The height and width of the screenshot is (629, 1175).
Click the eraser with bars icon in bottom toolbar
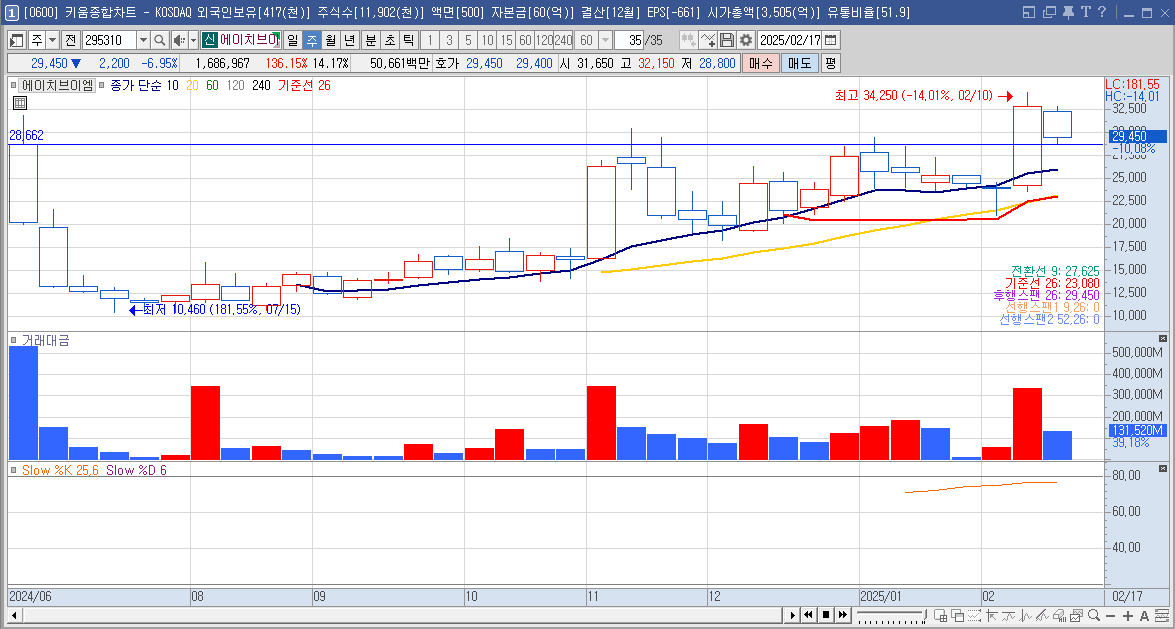[1060, 616]
